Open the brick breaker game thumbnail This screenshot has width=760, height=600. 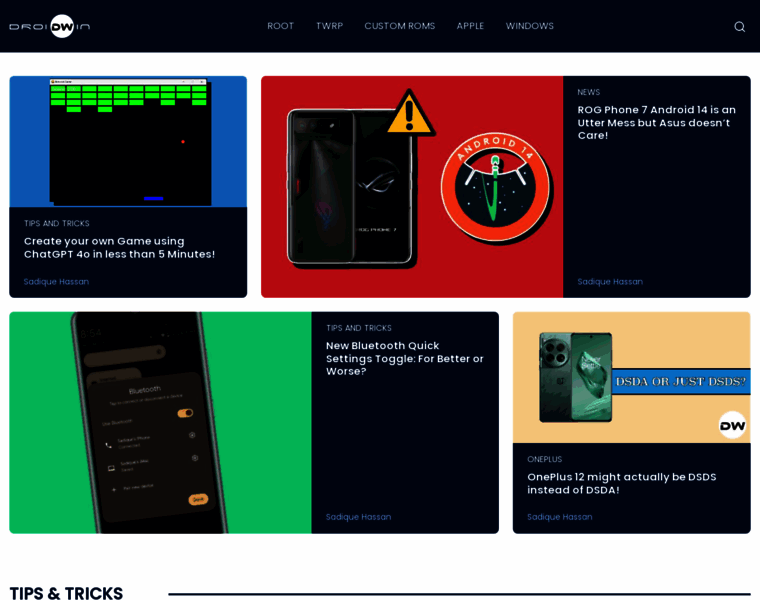tap(128, 142)
